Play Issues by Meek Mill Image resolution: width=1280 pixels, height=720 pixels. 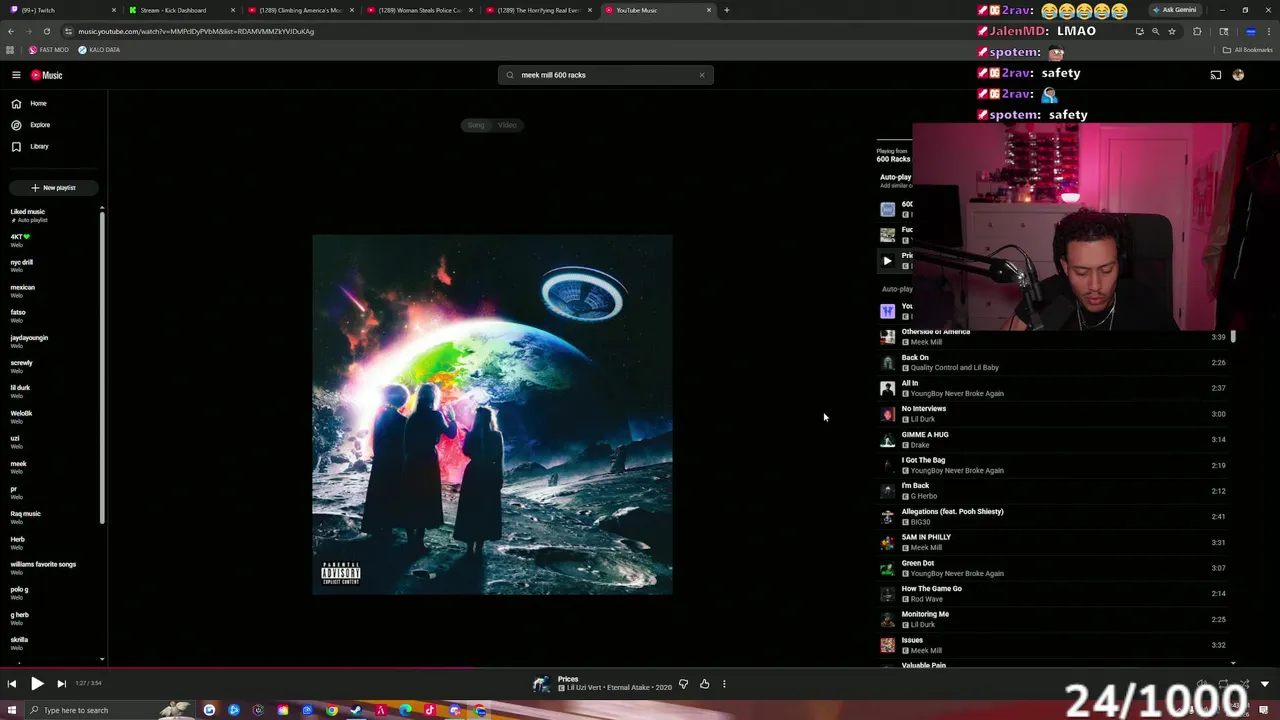pos(1054,645)
